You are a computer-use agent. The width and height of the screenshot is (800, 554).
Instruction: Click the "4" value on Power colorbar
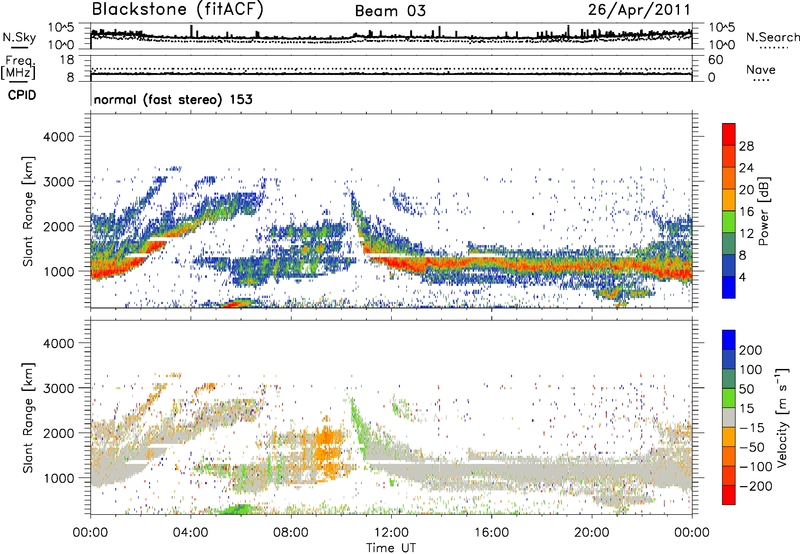(743, 278)
